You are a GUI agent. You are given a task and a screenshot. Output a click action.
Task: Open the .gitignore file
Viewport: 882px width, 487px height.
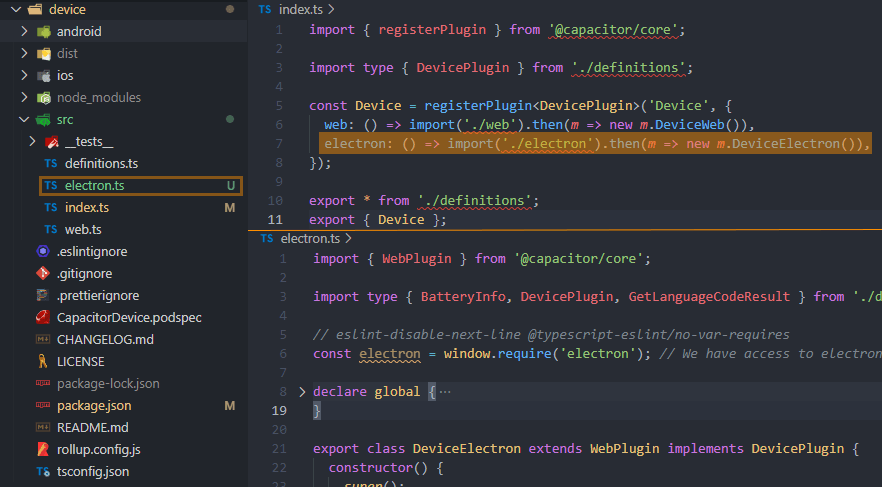(x=84, y=273)
